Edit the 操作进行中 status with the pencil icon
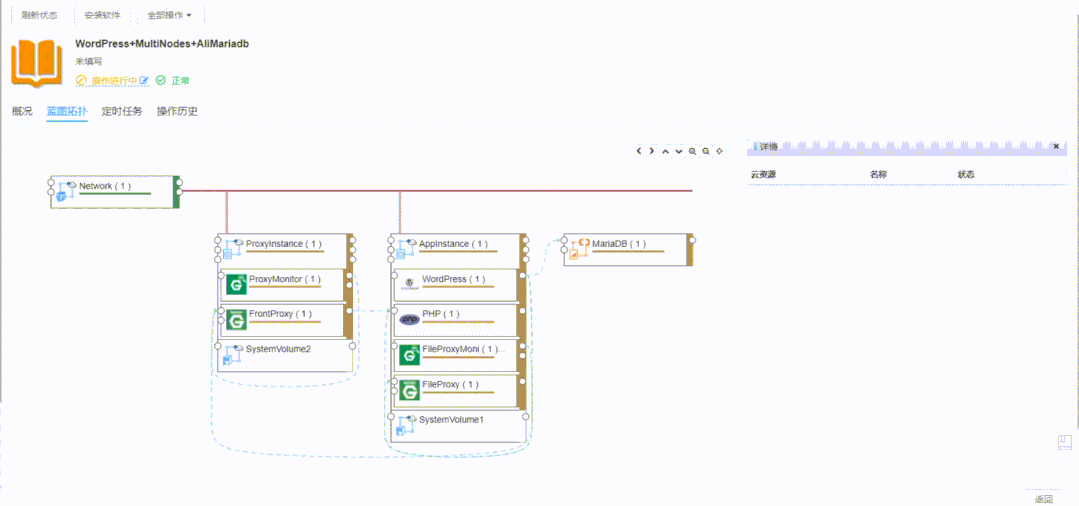1079x506 pixels. point(144,81)
